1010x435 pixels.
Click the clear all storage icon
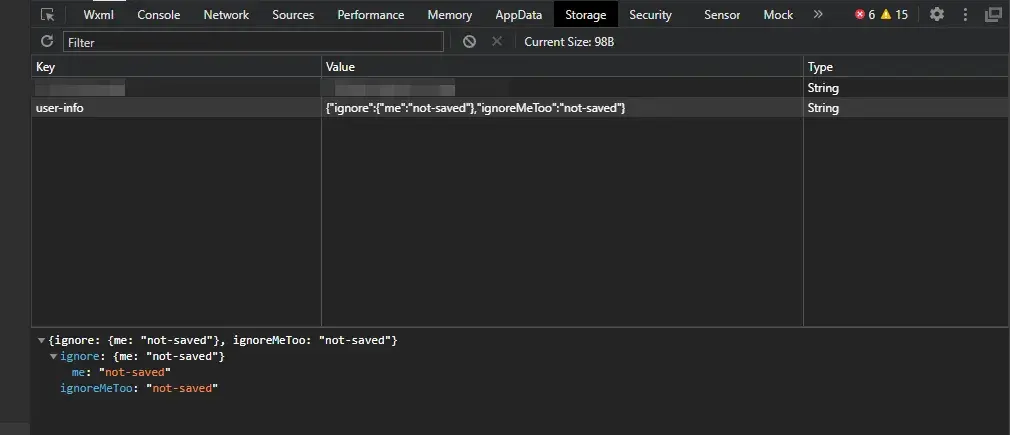[469, 41]
